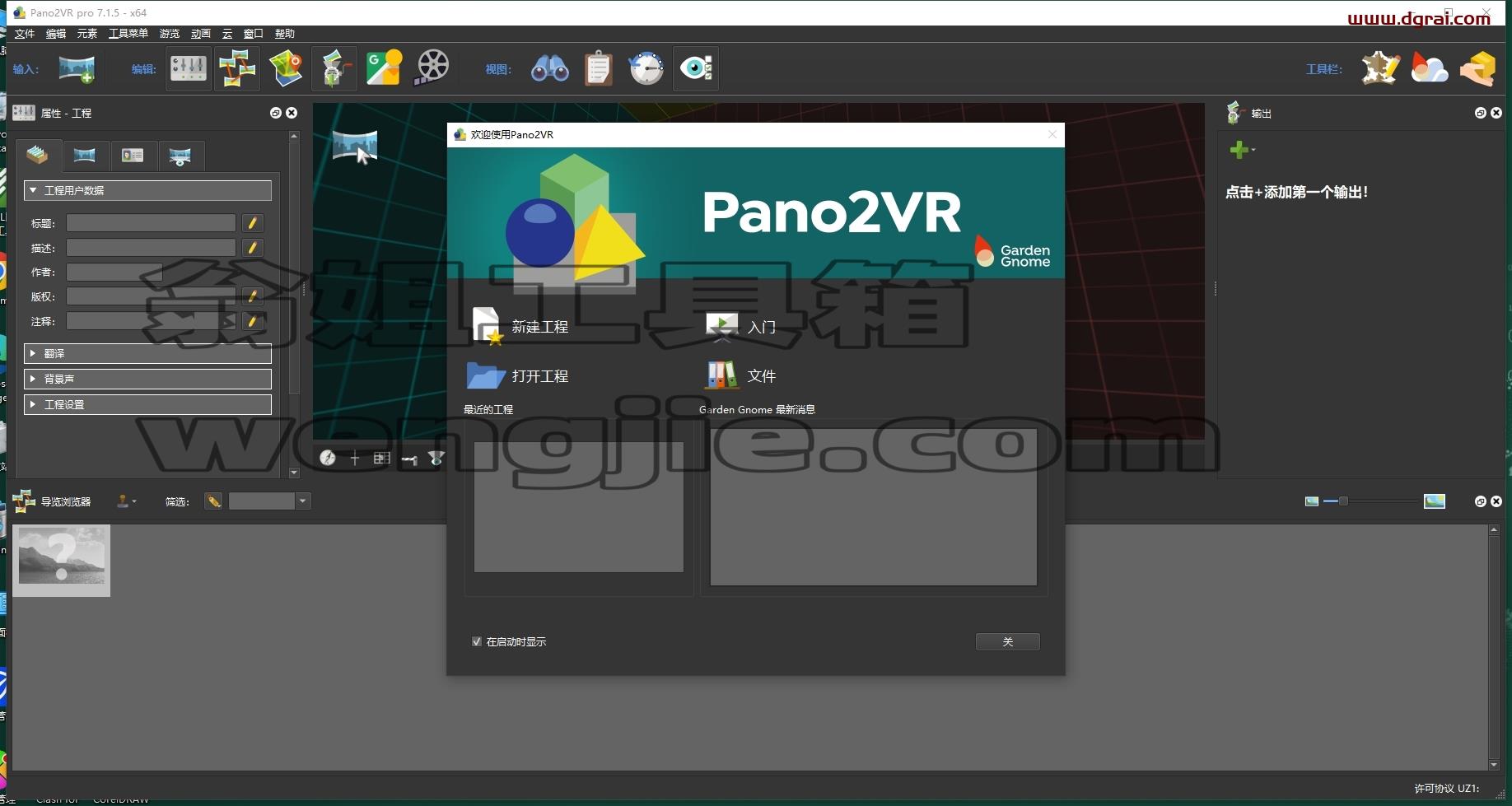Click the crosshair icon below viewer

coord(355,458)
